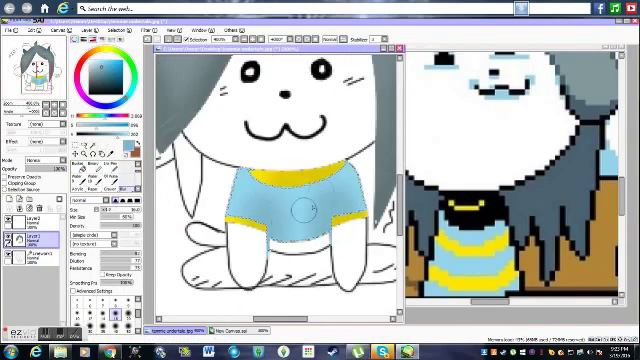This screenshot has width=640, height=360.
Task: Click the YouTube icon in browser bar
Action: pyautogui.click(x=631, y=8)
